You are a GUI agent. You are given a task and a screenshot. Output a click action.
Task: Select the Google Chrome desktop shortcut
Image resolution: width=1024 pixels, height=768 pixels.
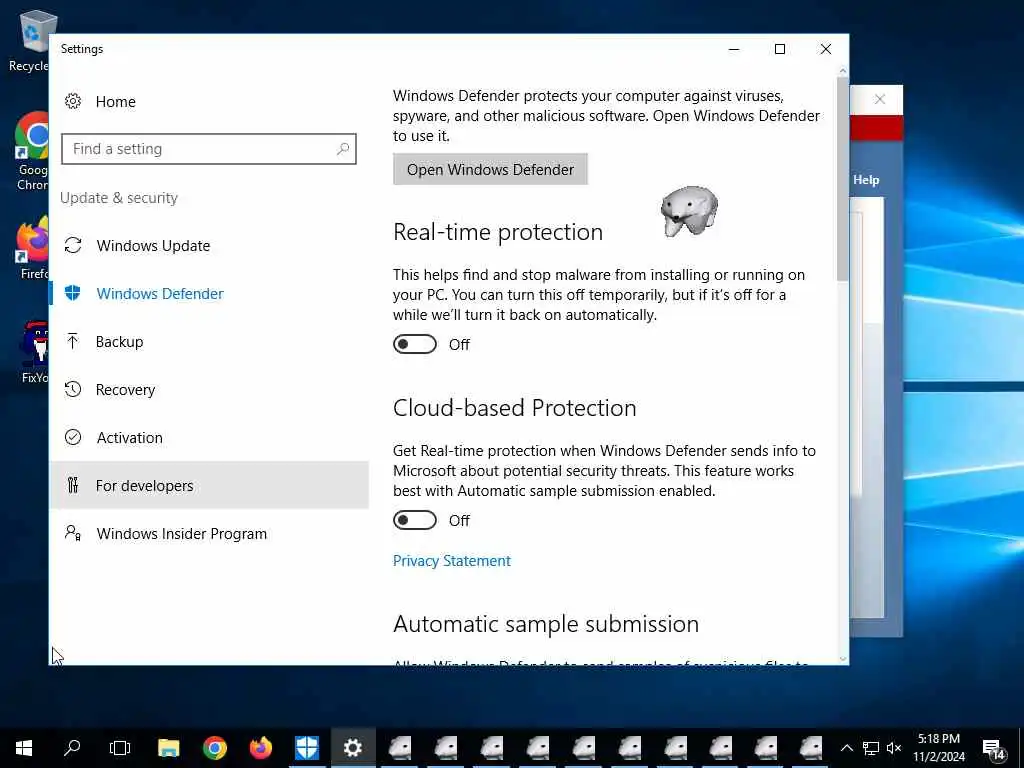point(31,152)
